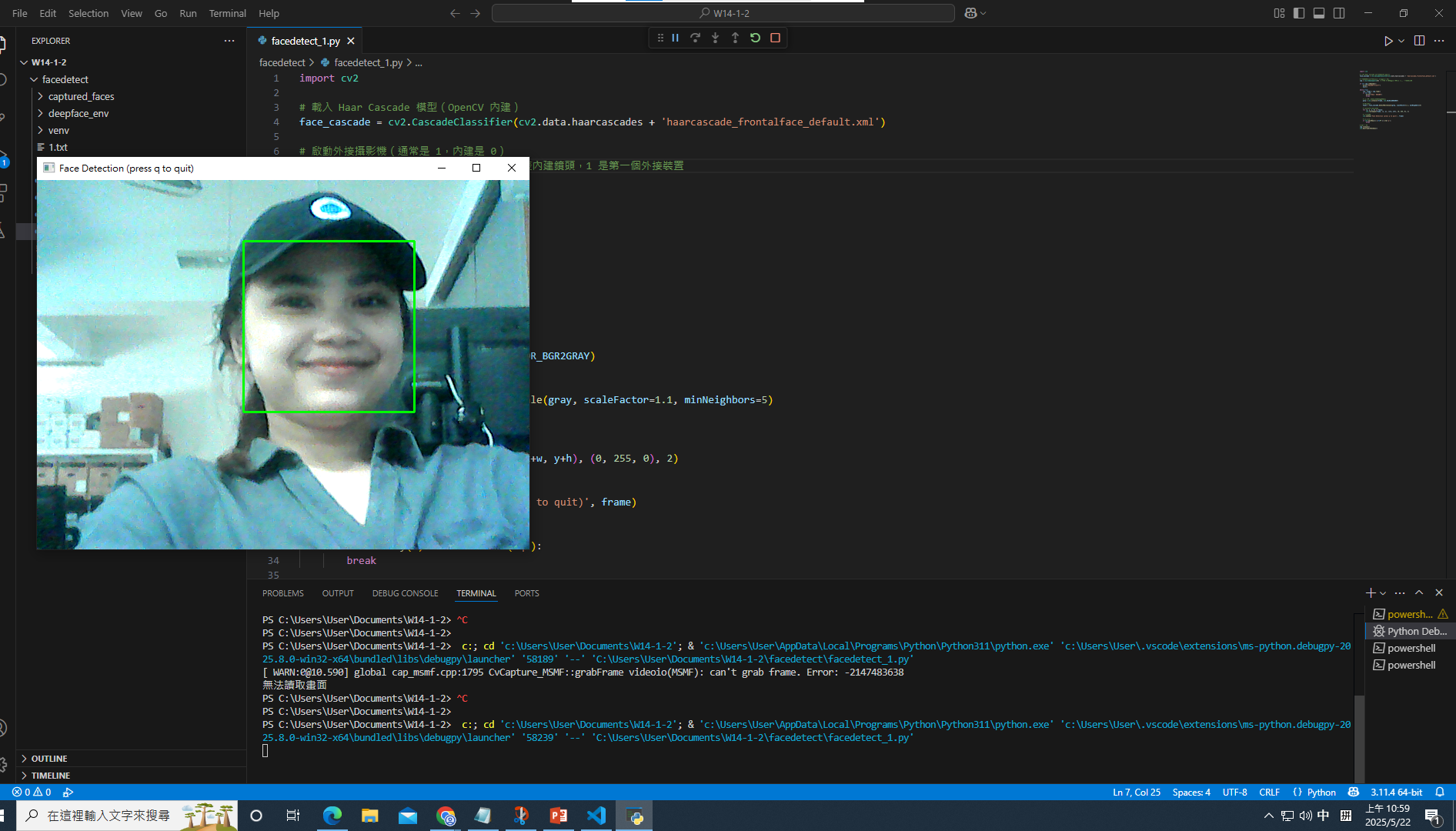Open the new terminal launch profile dropdown
The height and width of the screenshot is (831, 1456).
[x=1383, y=593]
